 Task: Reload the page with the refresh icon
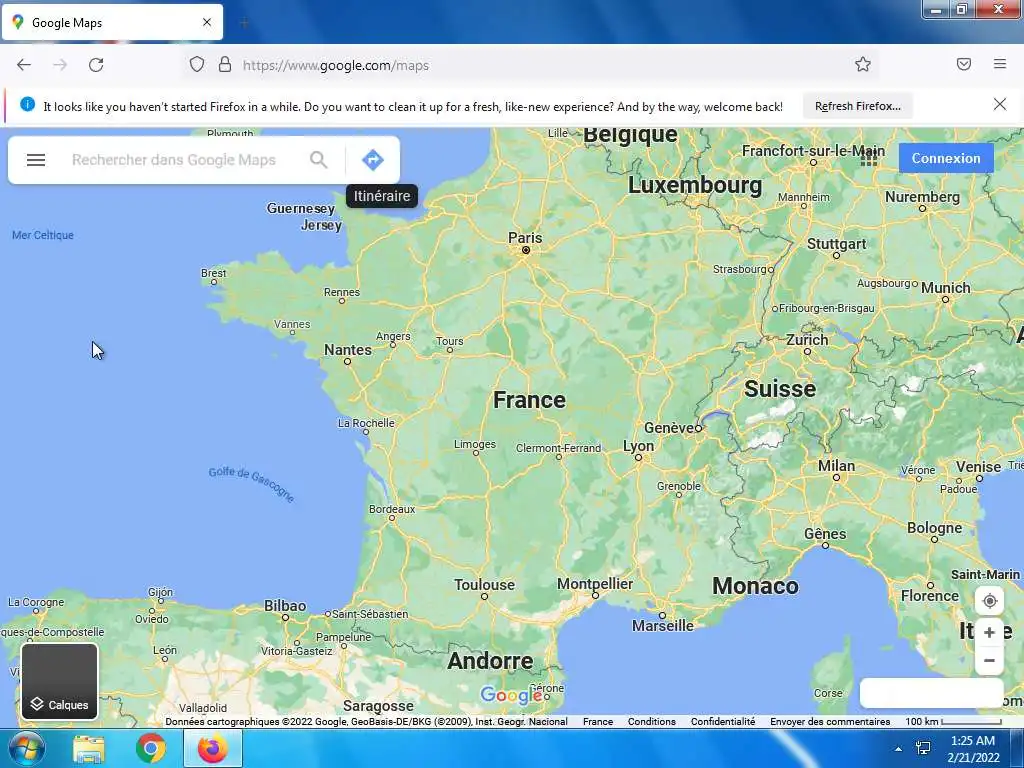pos(96,65)
